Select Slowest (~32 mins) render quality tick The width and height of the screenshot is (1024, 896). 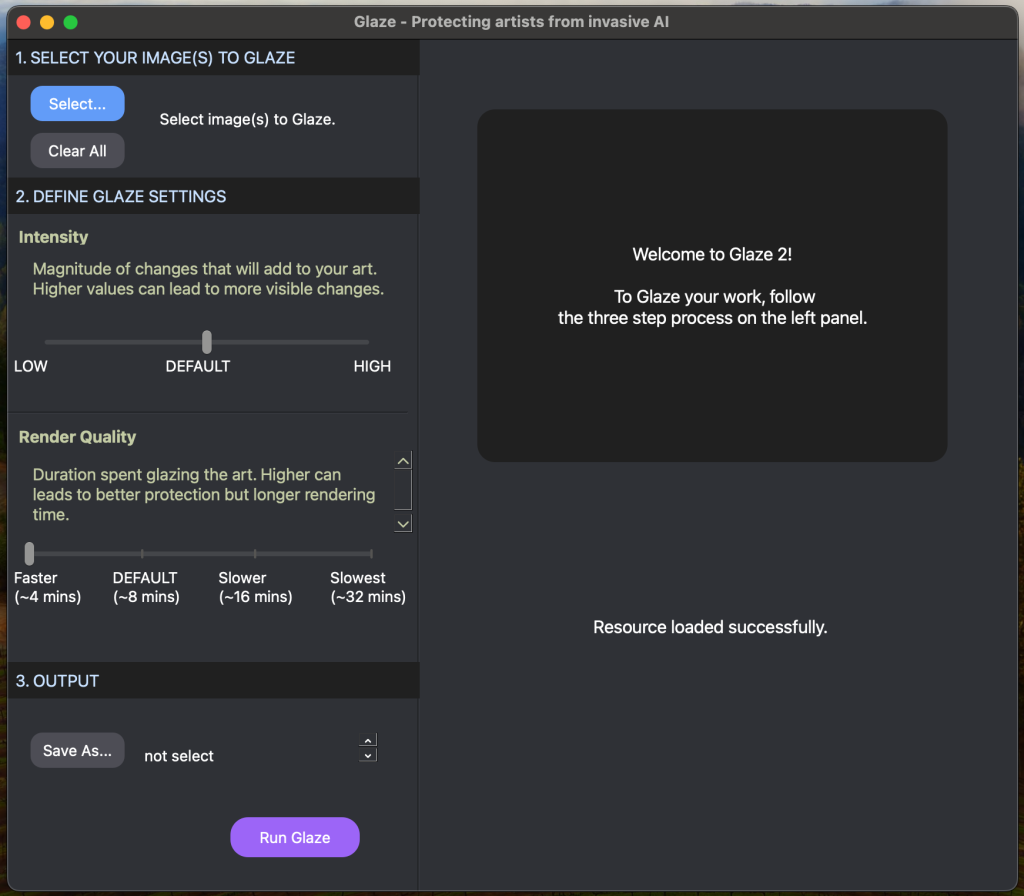pyautogui.click(x=370, y=553)
